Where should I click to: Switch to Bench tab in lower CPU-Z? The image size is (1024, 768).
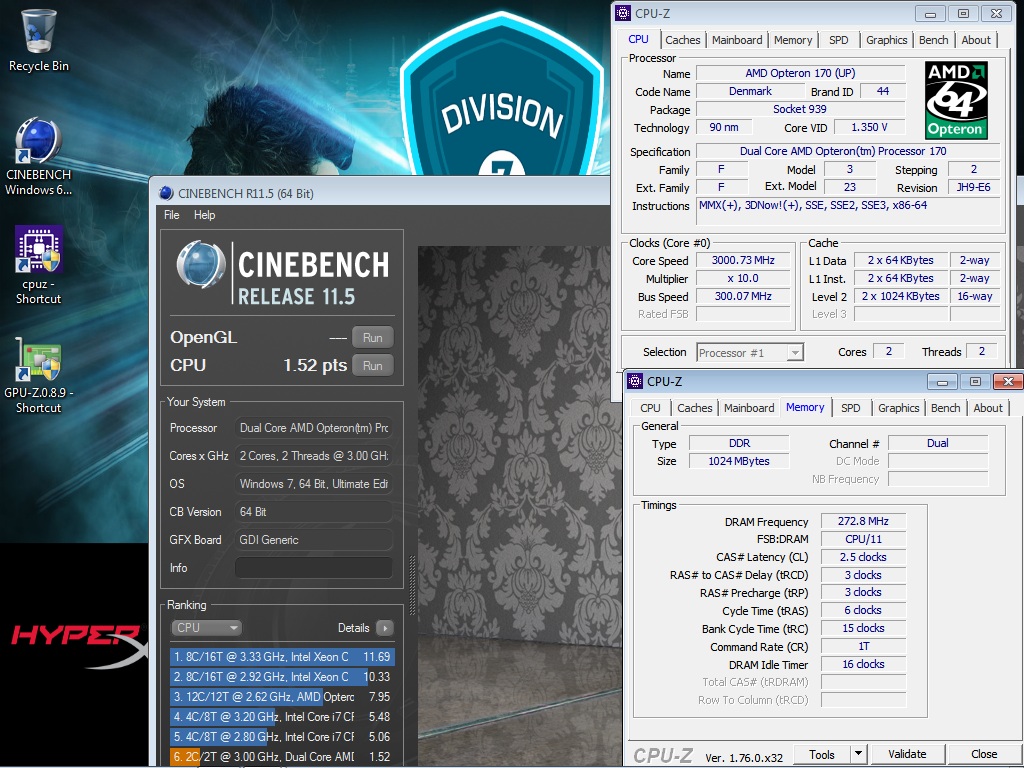(945, 408)
